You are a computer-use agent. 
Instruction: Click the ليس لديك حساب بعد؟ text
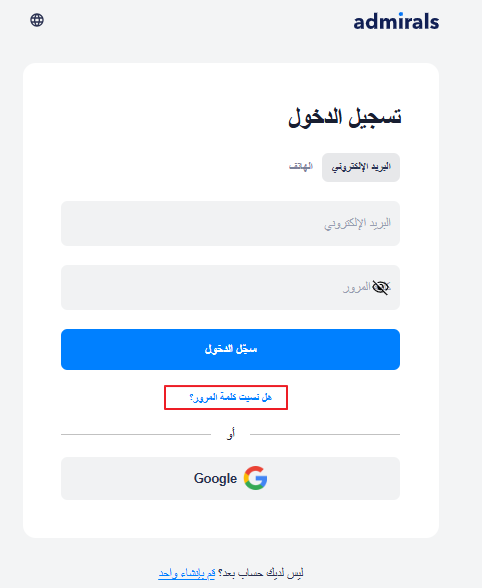click(x=260, y=573)
